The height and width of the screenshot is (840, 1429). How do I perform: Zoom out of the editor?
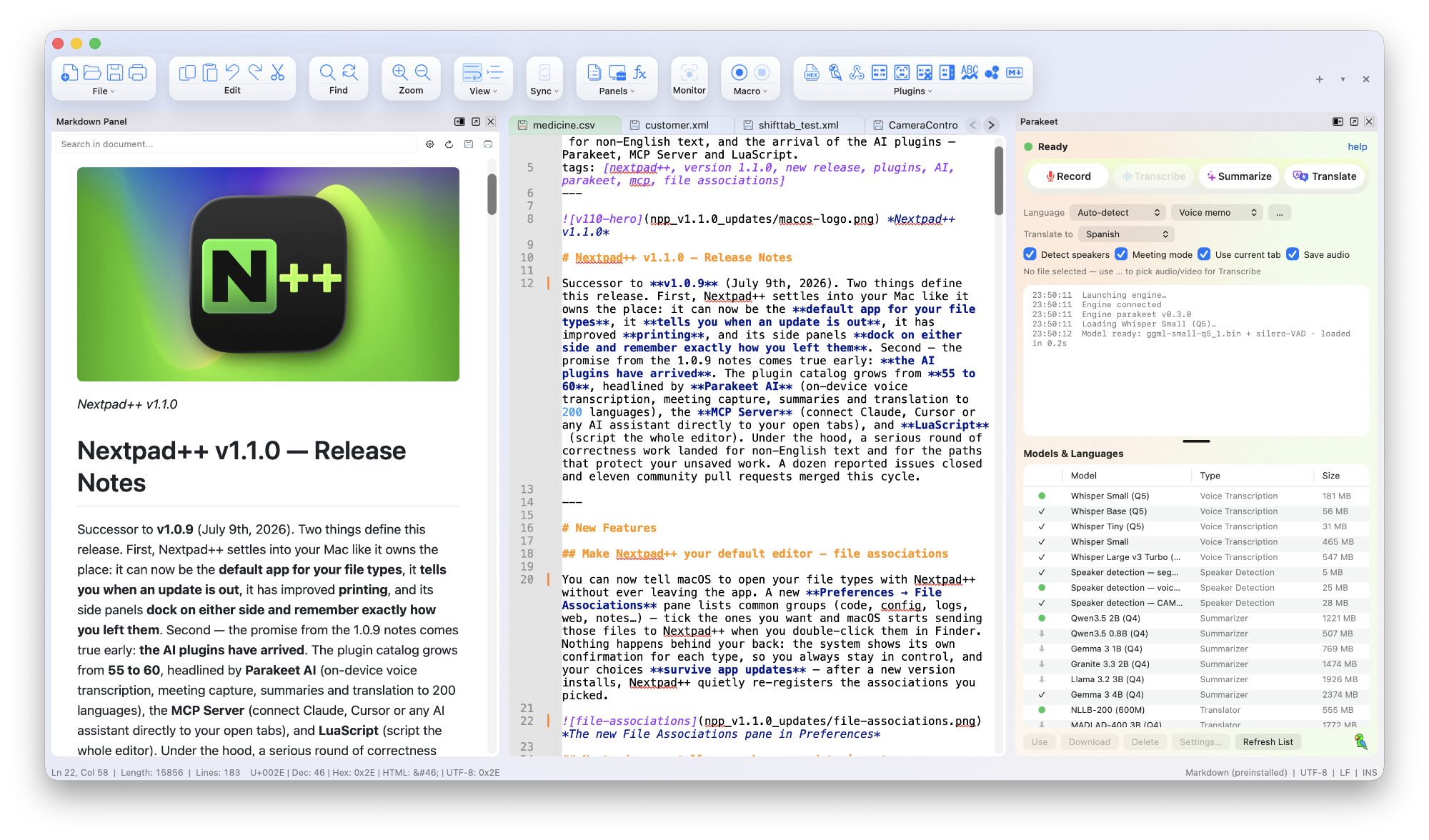(x=423, y=72)
